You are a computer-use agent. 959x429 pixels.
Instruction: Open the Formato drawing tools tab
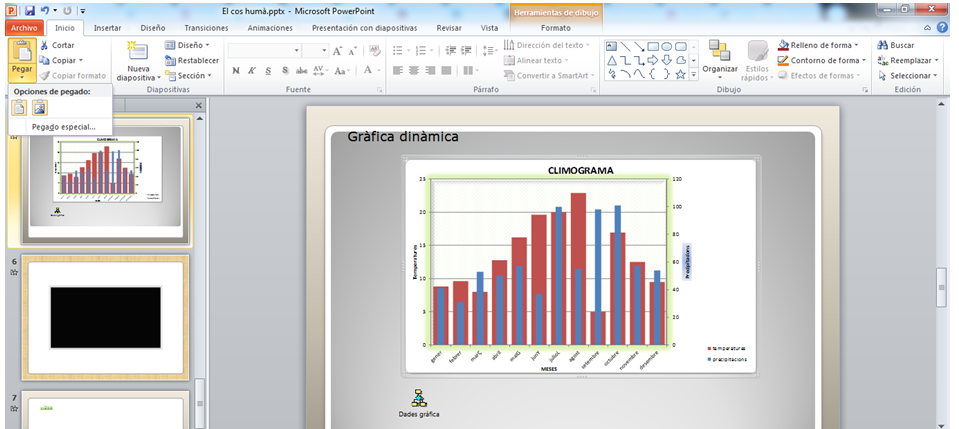point(556,28)
